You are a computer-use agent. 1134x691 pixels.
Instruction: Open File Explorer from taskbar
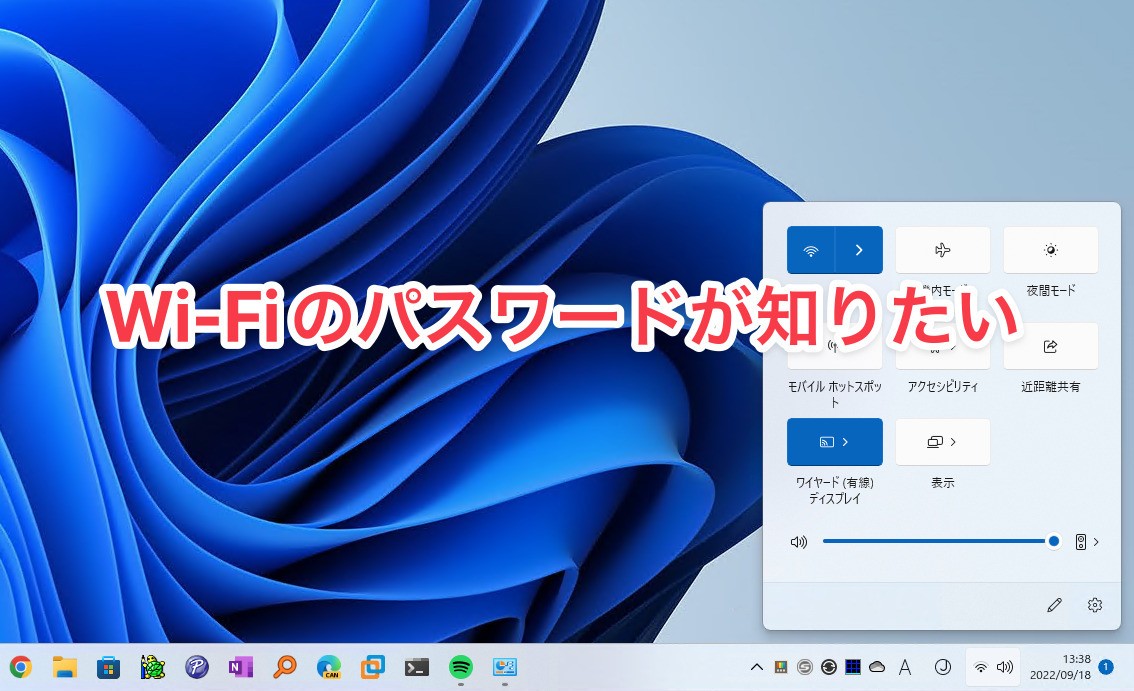coord(64,667)
